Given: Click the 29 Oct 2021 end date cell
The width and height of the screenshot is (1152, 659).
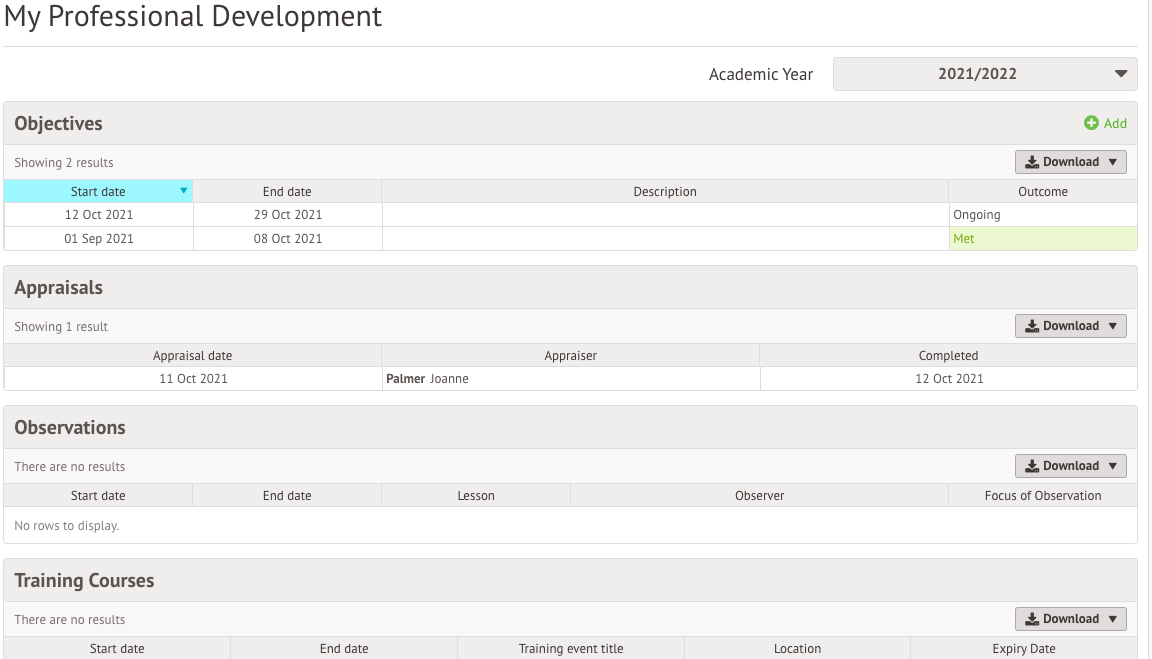Looking at the screenshot, I should tap(288, 215).
